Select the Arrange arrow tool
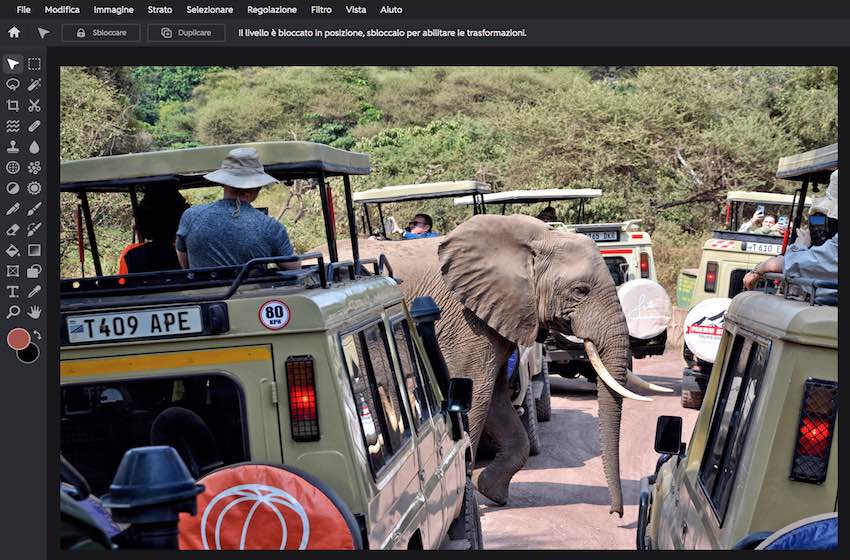The height and width of the screenshot is (560, 850). 12,64
